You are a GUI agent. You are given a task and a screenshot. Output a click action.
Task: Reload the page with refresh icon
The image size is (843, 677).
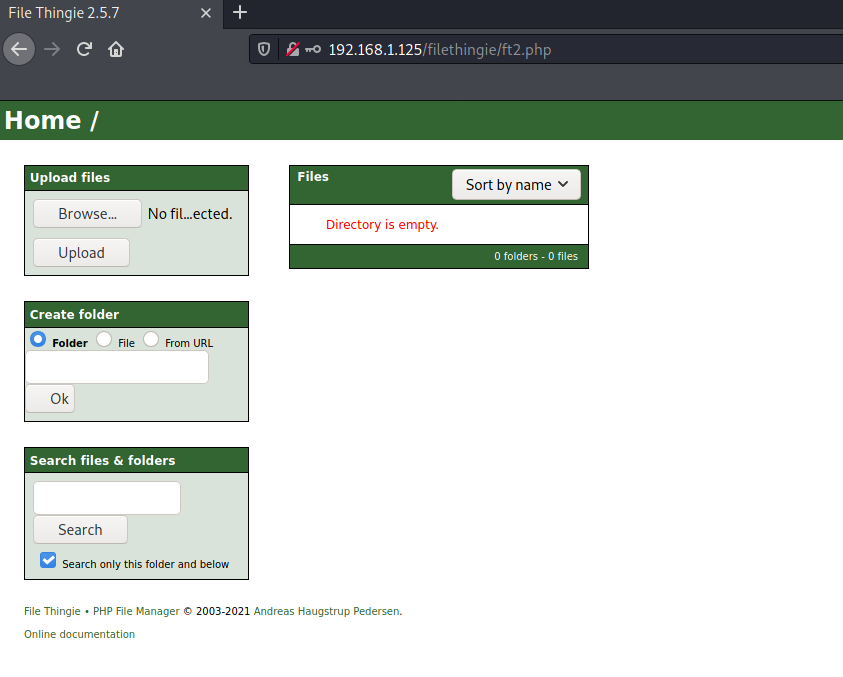coord(84,49)
